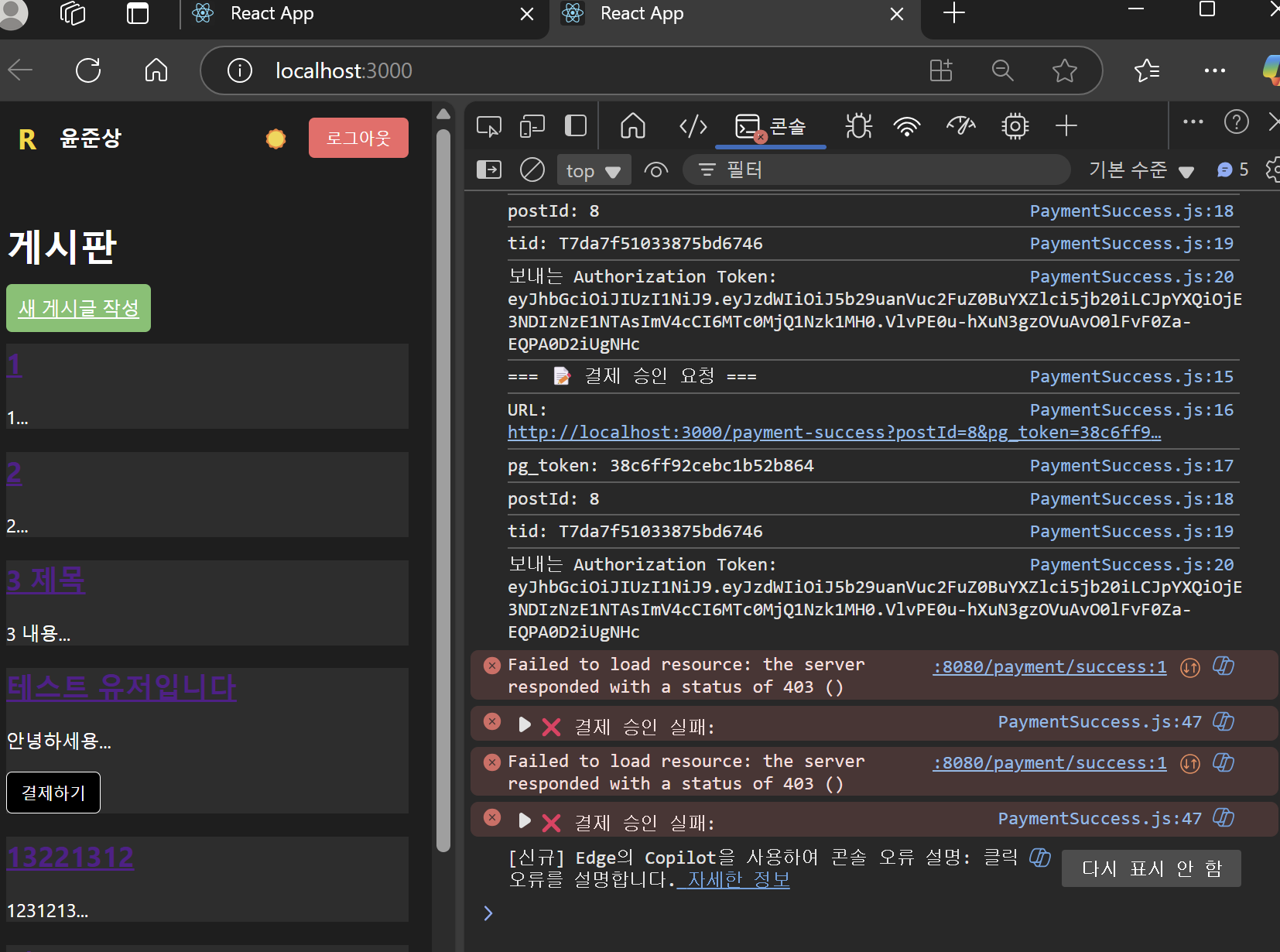Open the Elements panel code icon

click(x=693, y=126)
